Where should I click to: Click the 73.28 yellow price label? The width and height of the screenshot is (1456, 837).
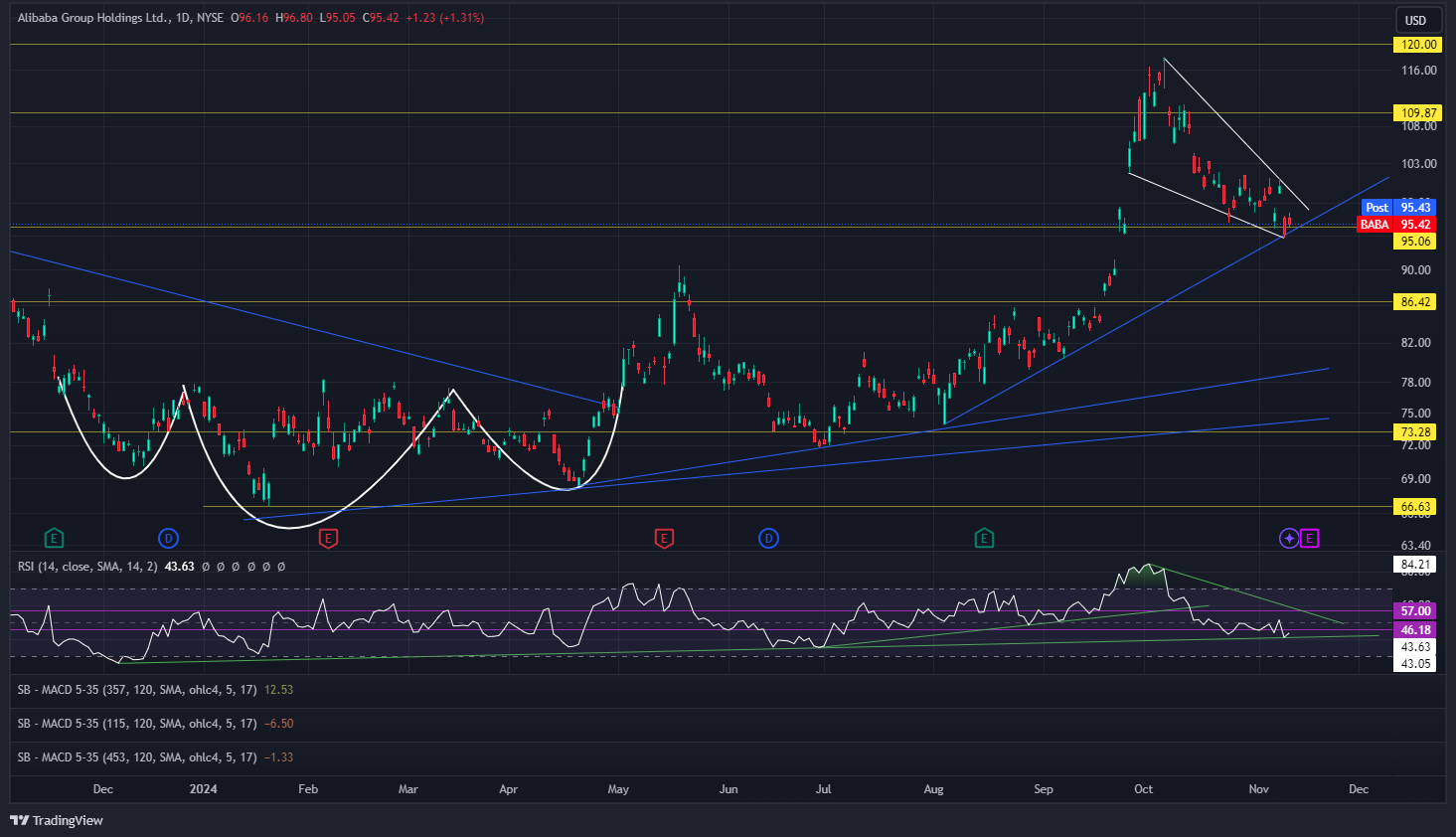click(x=1416, y=432)
